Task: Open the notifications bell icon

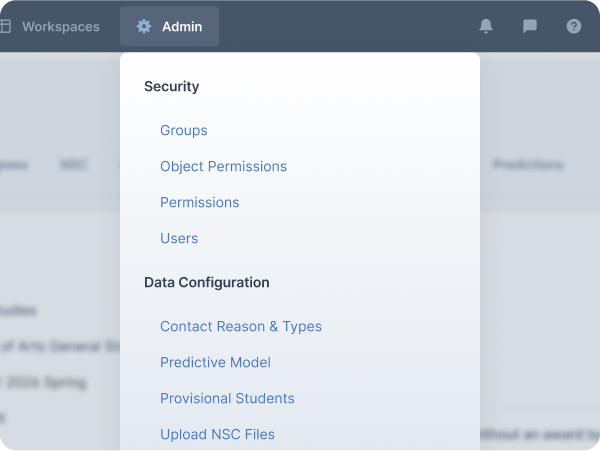Action: pyautogui.click(x=486, y=27)
